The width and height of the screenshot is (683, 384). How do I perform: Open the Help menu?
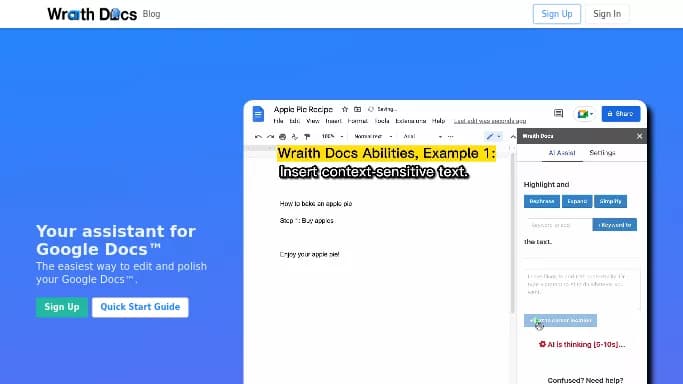tap(438, 121)
